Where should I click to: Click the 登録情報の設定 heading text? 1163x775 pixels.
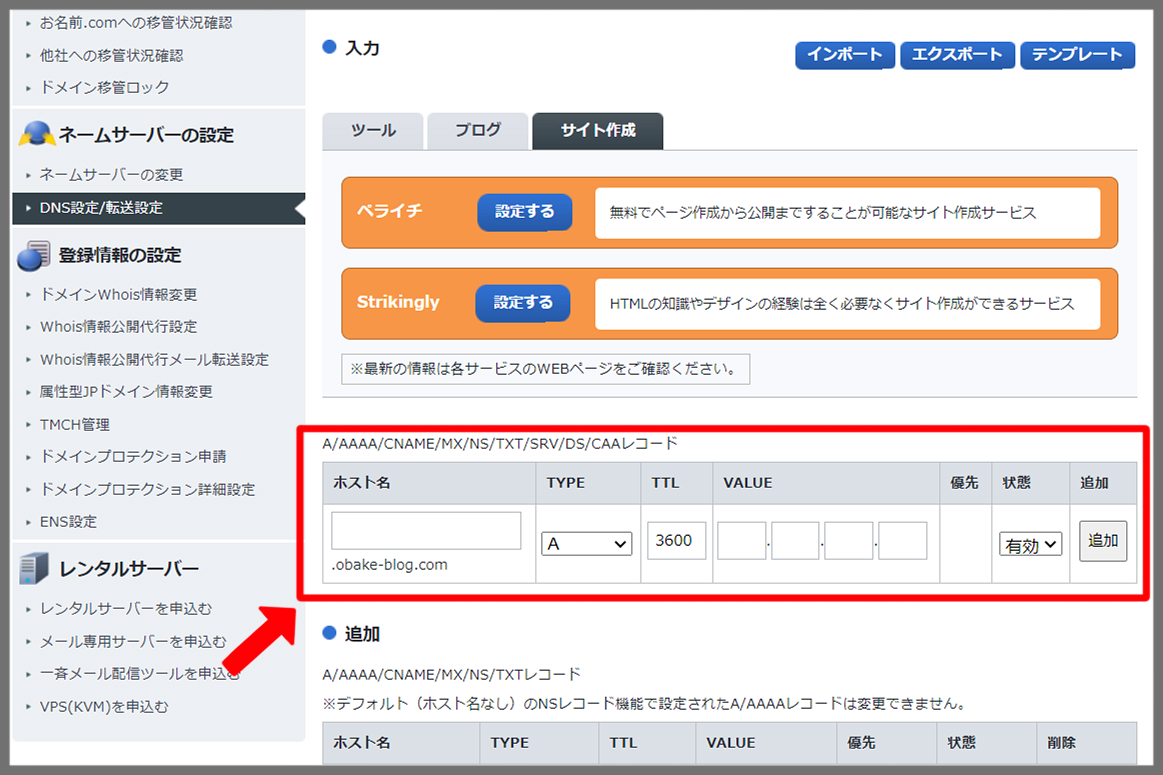pyautogui.click(x=120, y=255)
